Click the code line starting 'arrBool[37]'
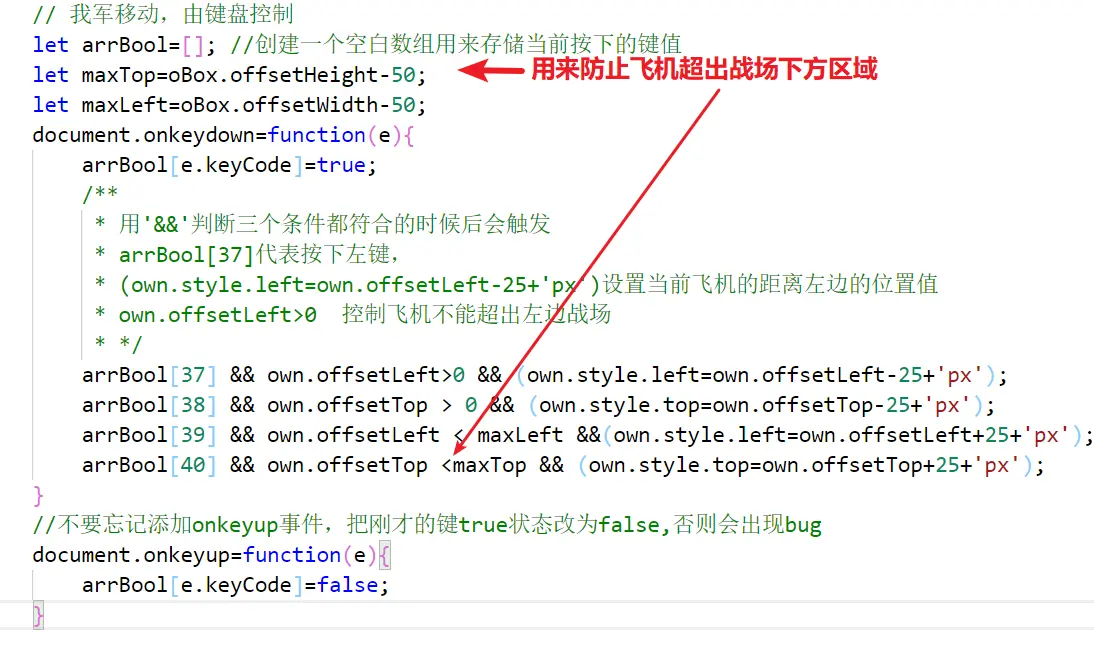The width and height of the screenshot is (1094, 657). 544,375
